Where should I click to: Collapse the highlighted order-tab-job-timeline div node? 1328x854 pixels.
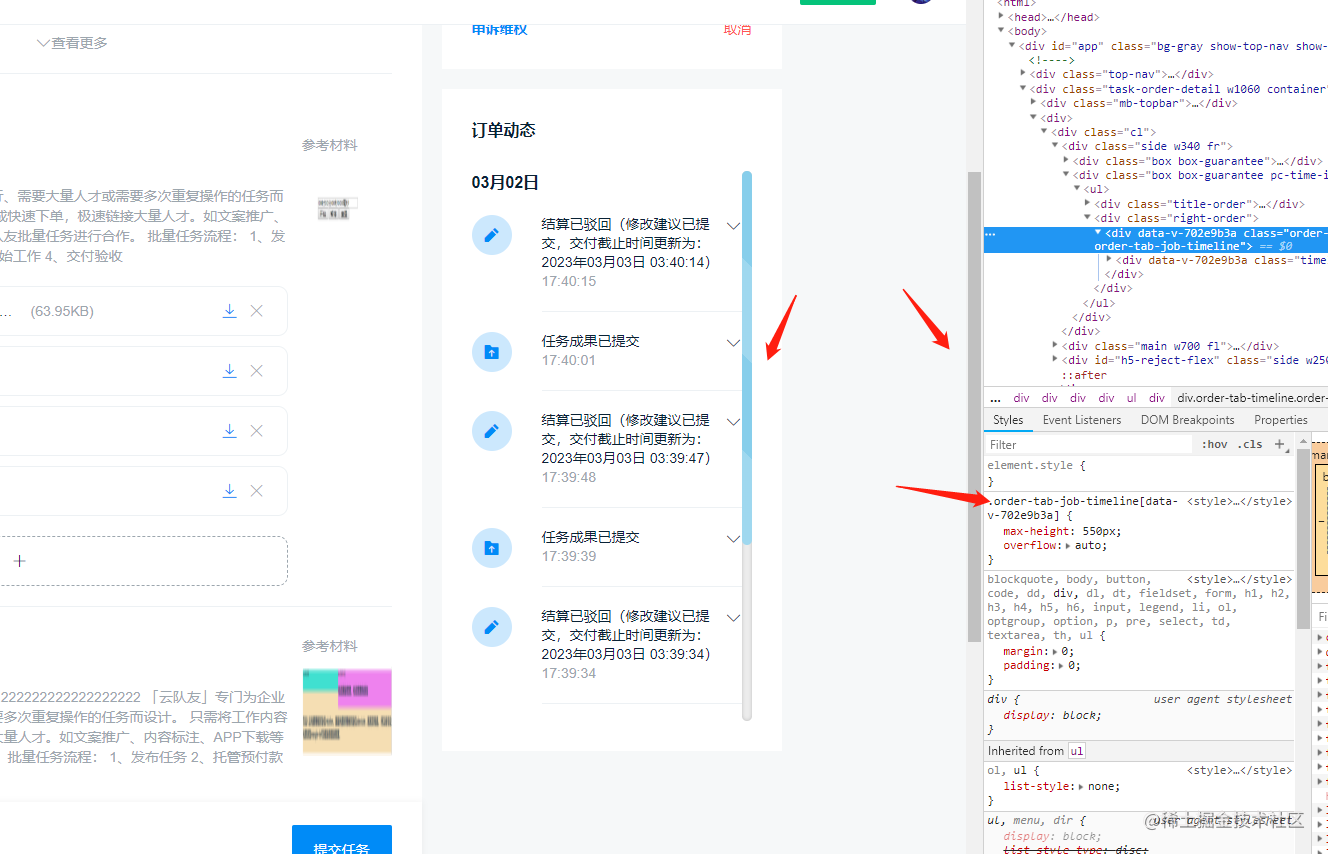click(x=1097, y=233)
